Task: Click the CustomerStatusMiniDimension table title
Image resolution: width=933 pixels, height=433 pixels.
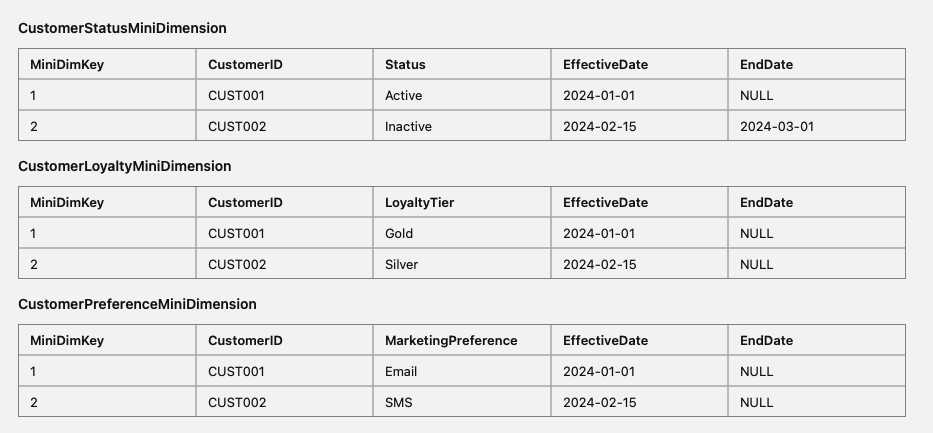Action: click(122, 28)
